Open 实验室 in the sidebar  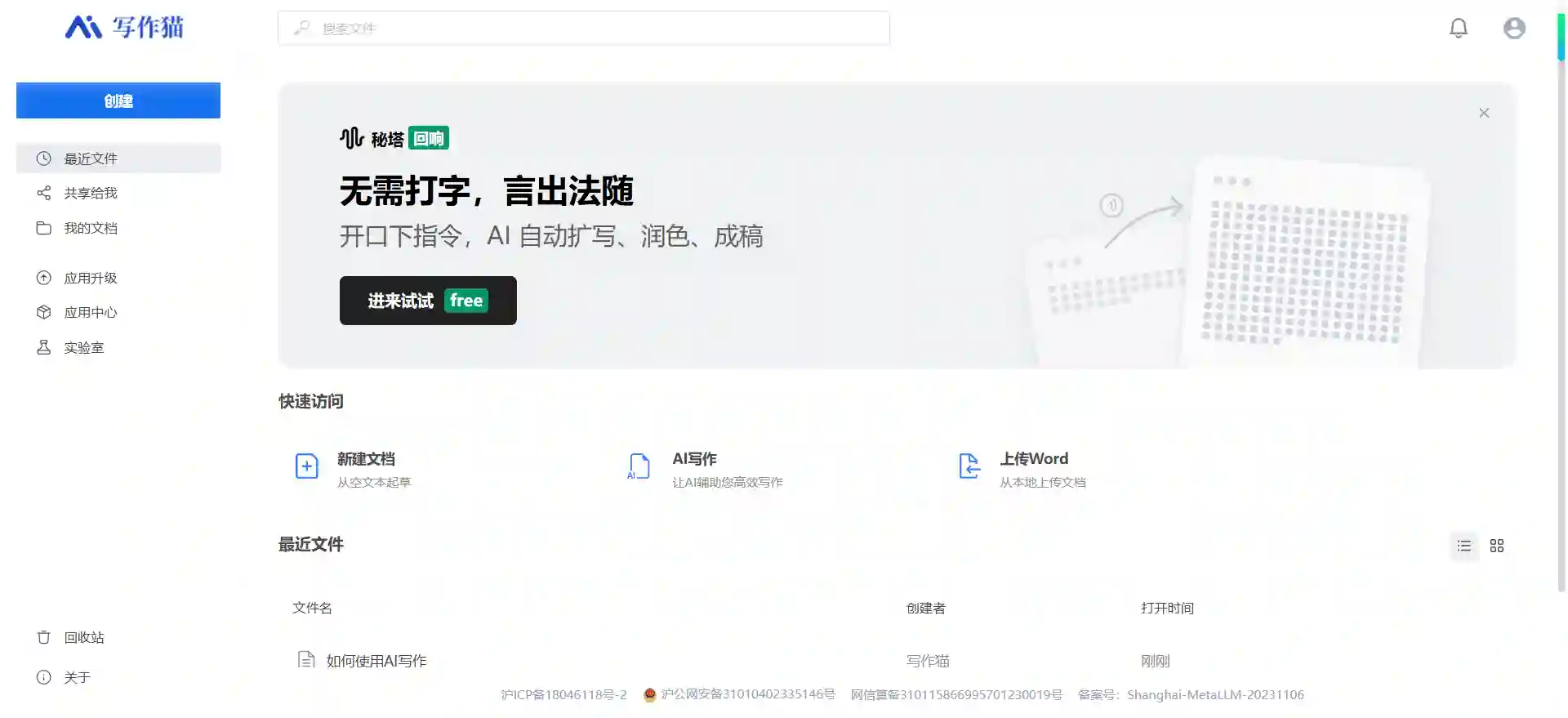coord(118,347)
